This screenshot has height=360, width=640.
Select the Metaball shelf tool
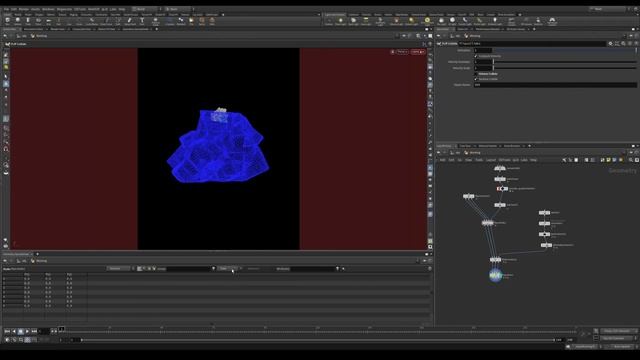coord(181,21)
